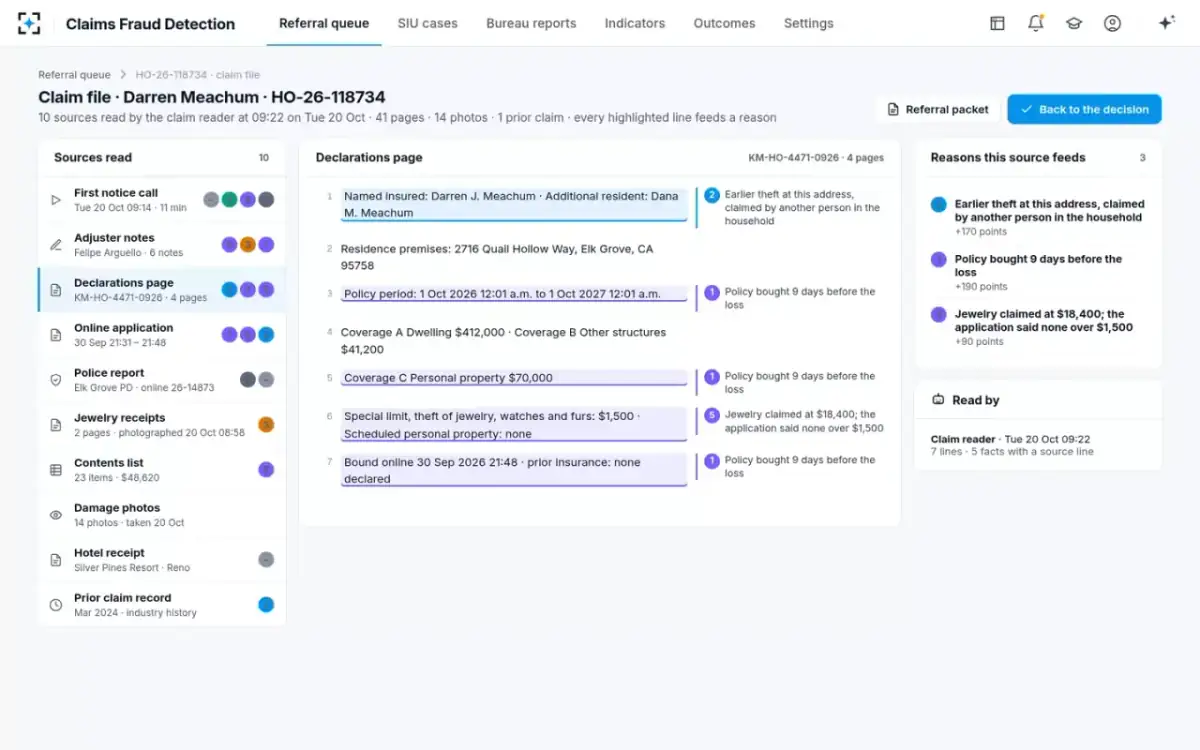Viewport: 1200px width, 750px height.
Task: Click the orange dot on Adjuster notes row
Action: [248, 245]
